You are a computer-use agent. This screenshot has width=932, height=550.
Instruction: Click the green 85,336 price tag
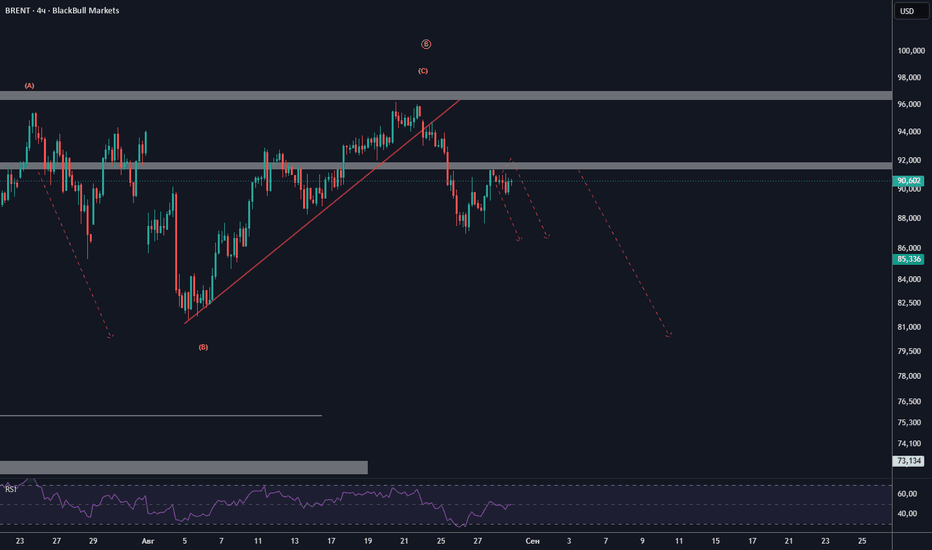tap(908, 259)
